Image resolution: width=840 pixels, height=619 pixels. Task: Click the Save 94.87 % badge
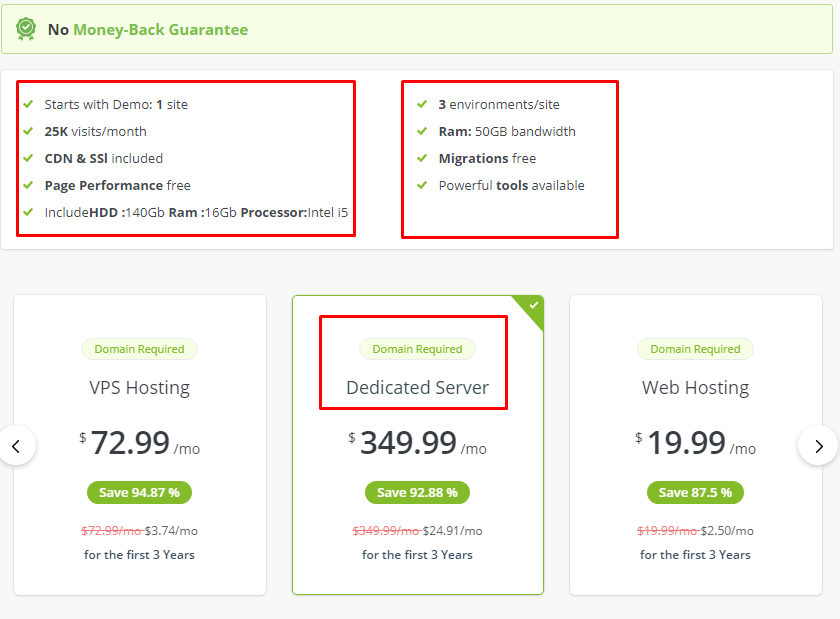click(139, 492)
